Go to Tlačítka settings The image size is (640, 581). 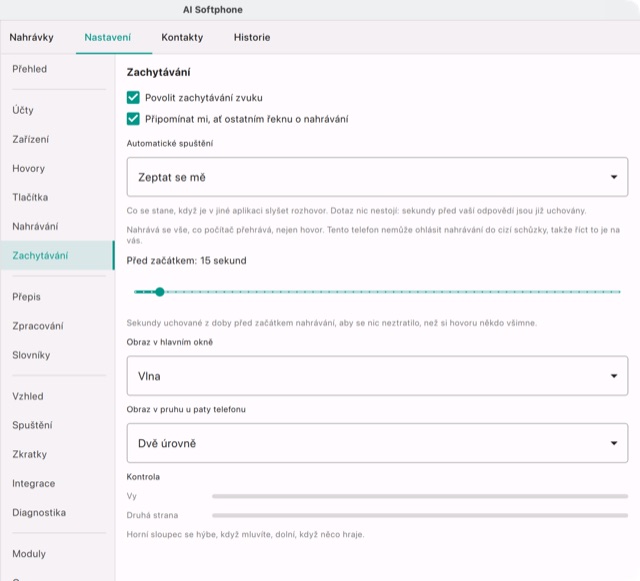(57, 197)
